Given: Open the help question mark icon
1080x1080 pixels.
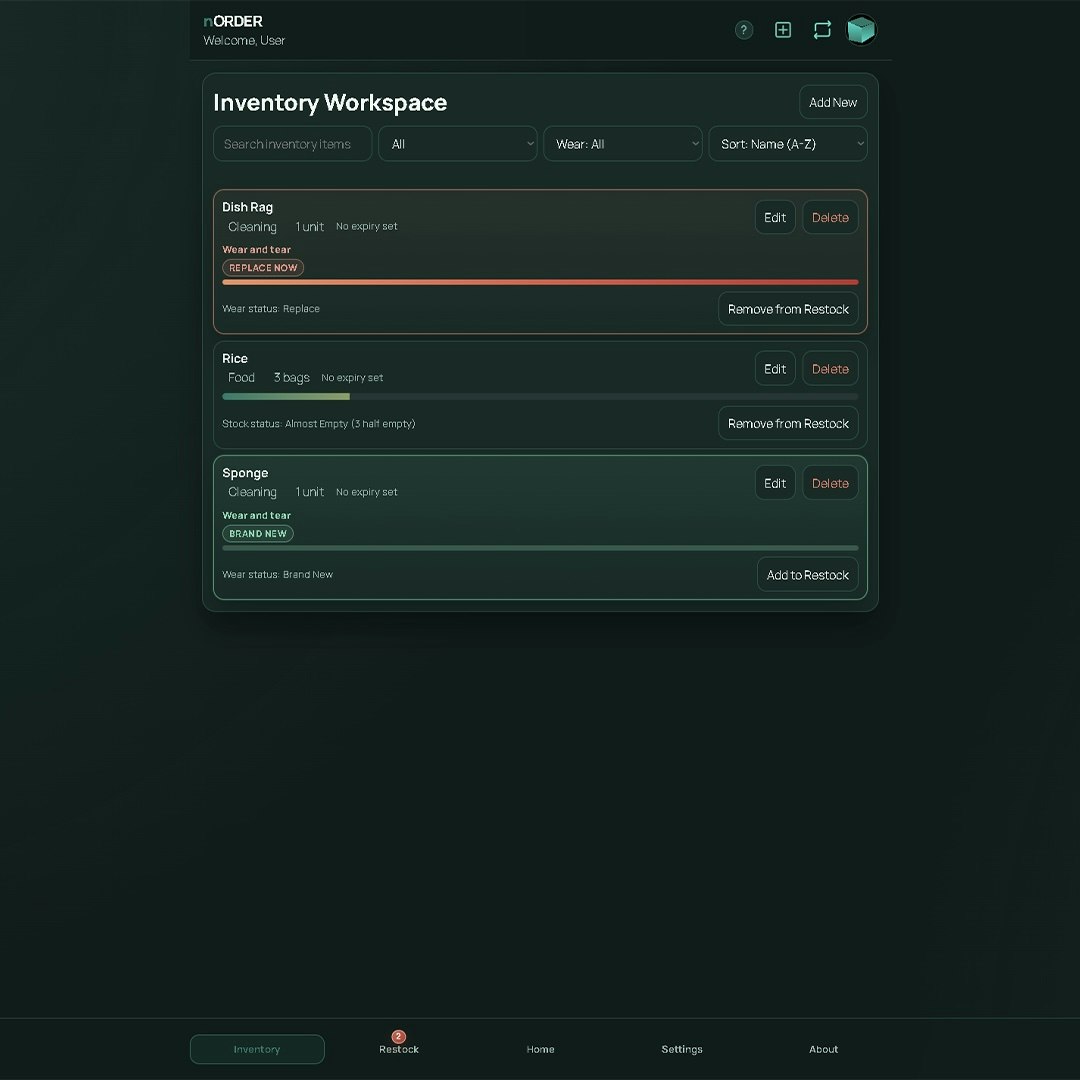Looking at the screenshot, I should point(744,30).
